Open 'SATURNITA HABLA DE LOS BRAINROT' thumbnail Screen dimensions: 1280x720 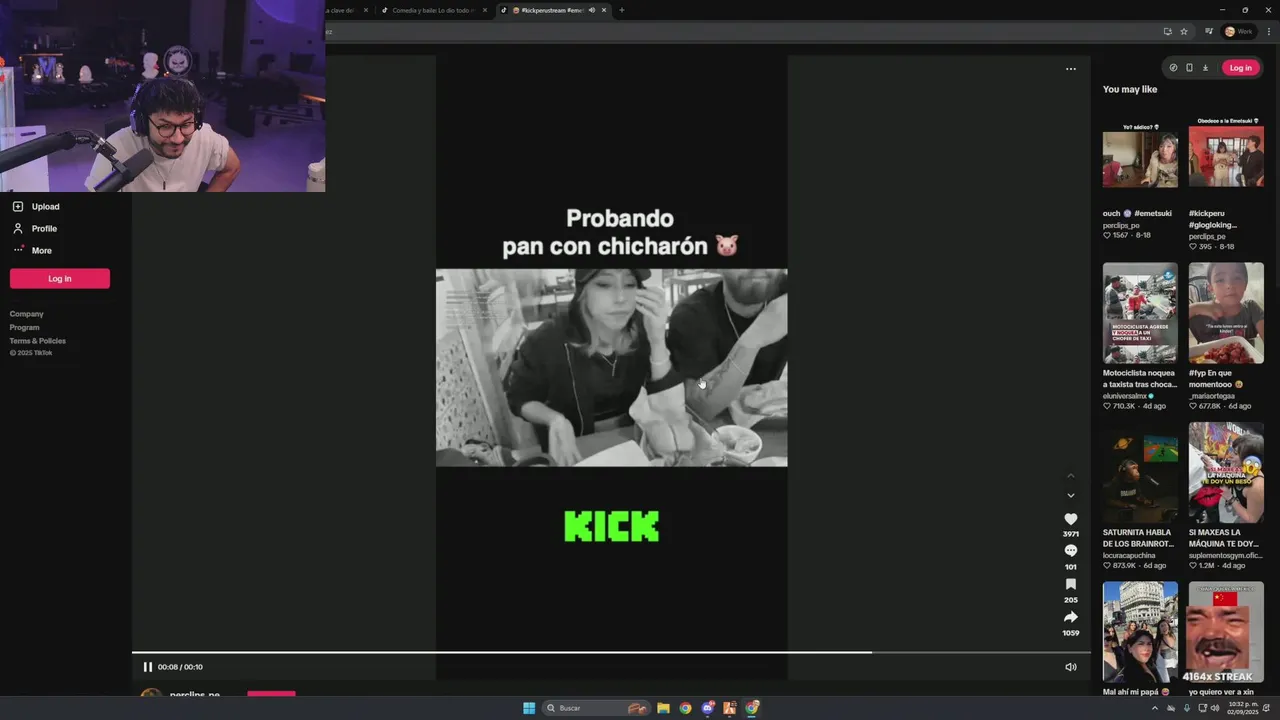click(x=1140, y=472)
